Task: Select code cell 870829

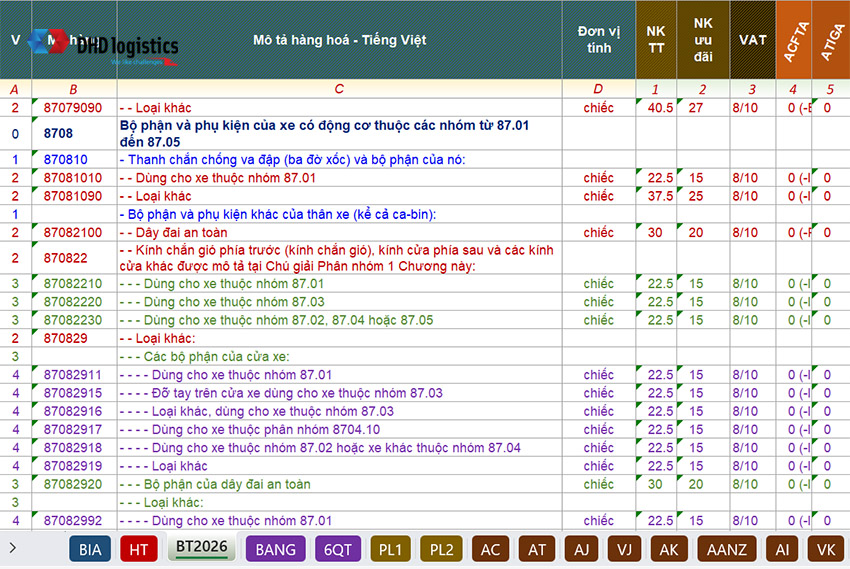Action: (x=74, y=338)
